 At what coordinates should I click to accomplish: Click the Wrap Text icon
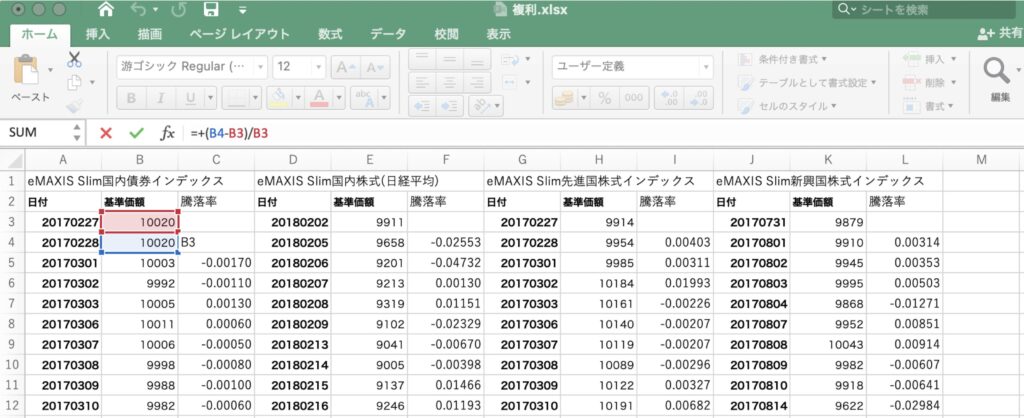click(510, 59)
